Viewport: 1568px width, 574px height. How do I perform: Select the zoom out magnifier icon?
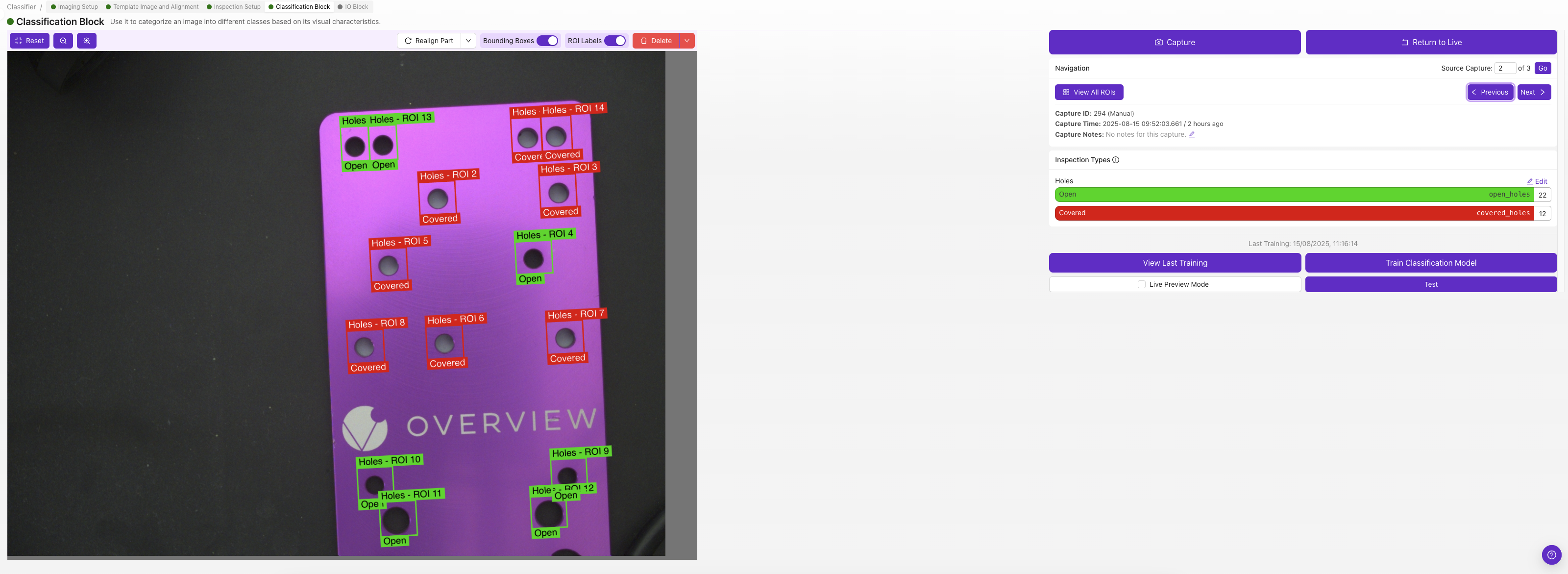(x=63, y=40)
